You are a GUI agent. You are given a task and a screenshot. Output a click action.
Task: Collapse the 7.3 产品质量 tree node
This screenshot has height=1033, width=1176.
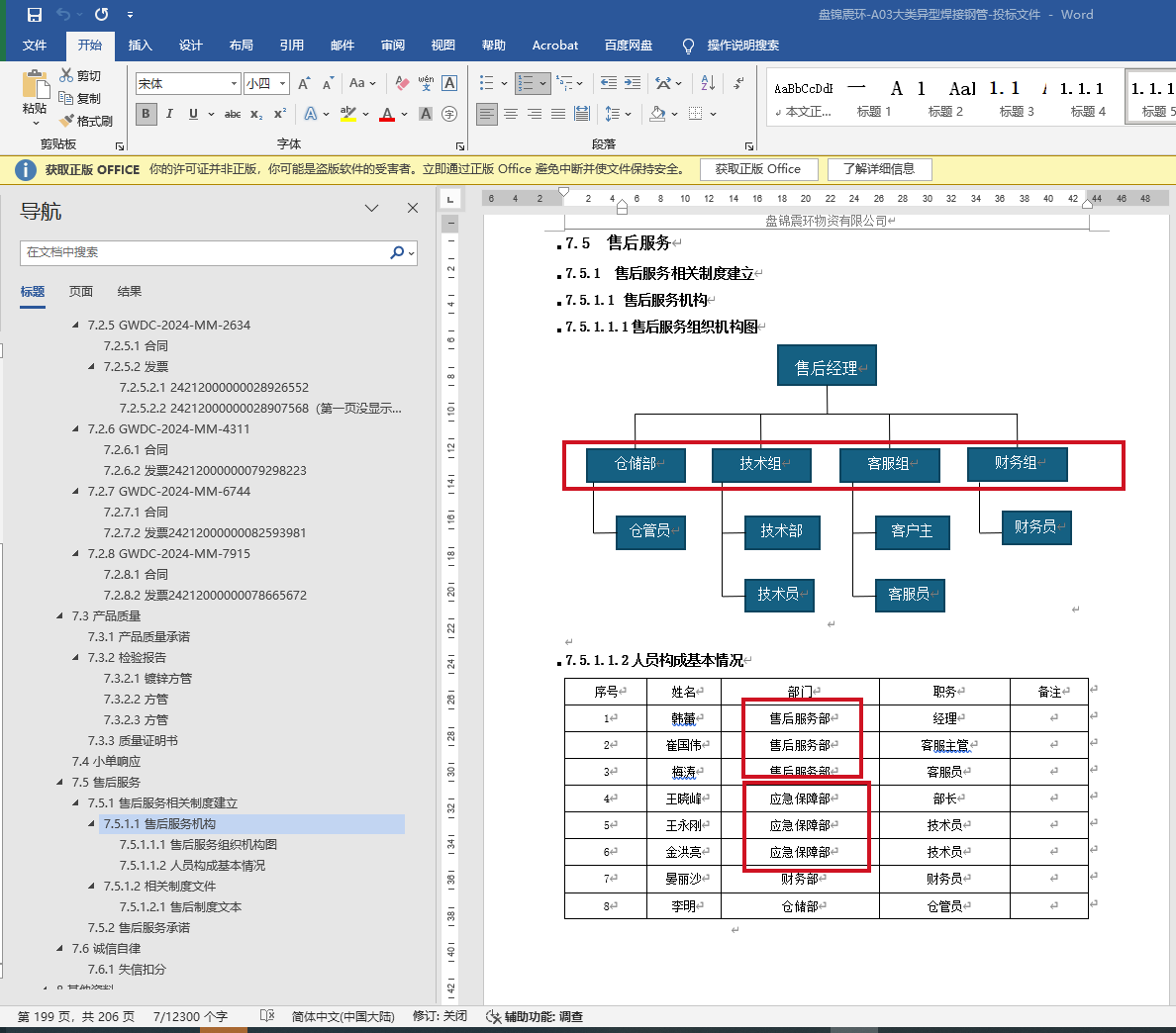coord(60,615)
